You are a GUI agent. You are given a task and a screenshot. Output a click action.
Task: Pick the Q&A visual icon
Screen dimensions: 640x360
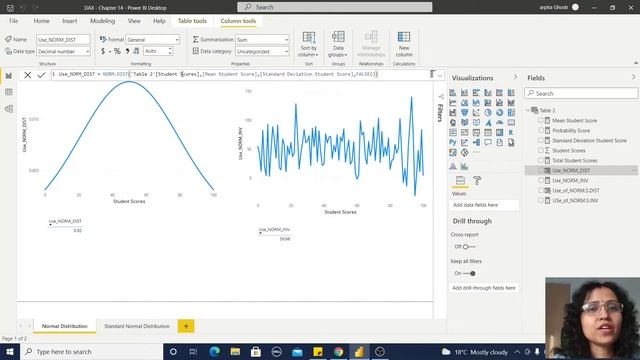pos(488,142)
